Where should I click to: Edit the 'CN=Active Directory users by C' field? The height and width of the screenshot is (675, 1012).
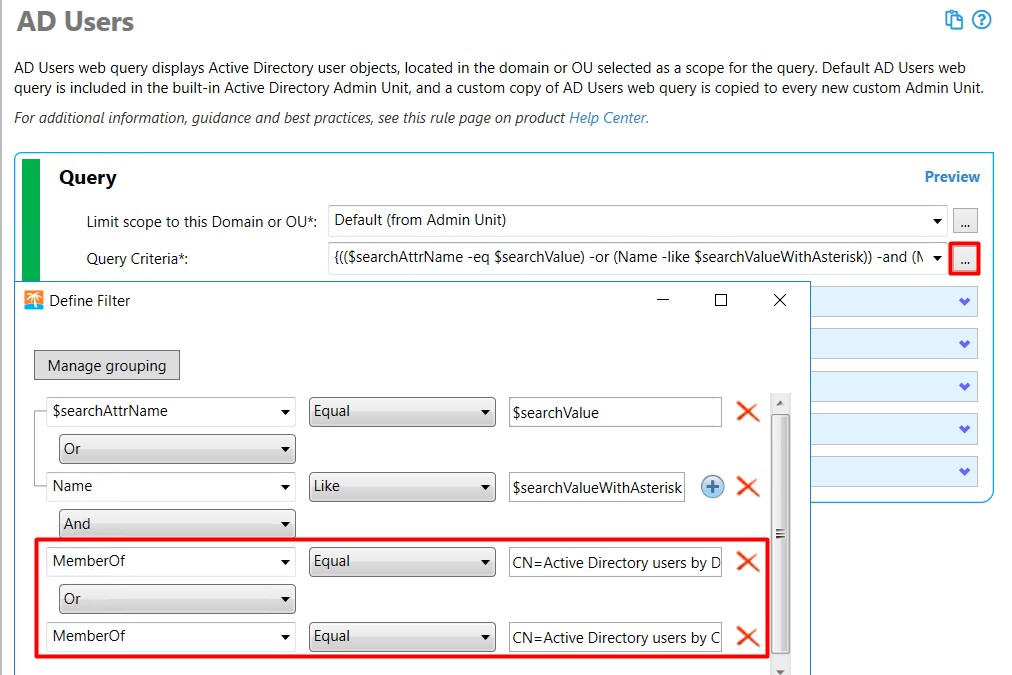tap(615, 637)
